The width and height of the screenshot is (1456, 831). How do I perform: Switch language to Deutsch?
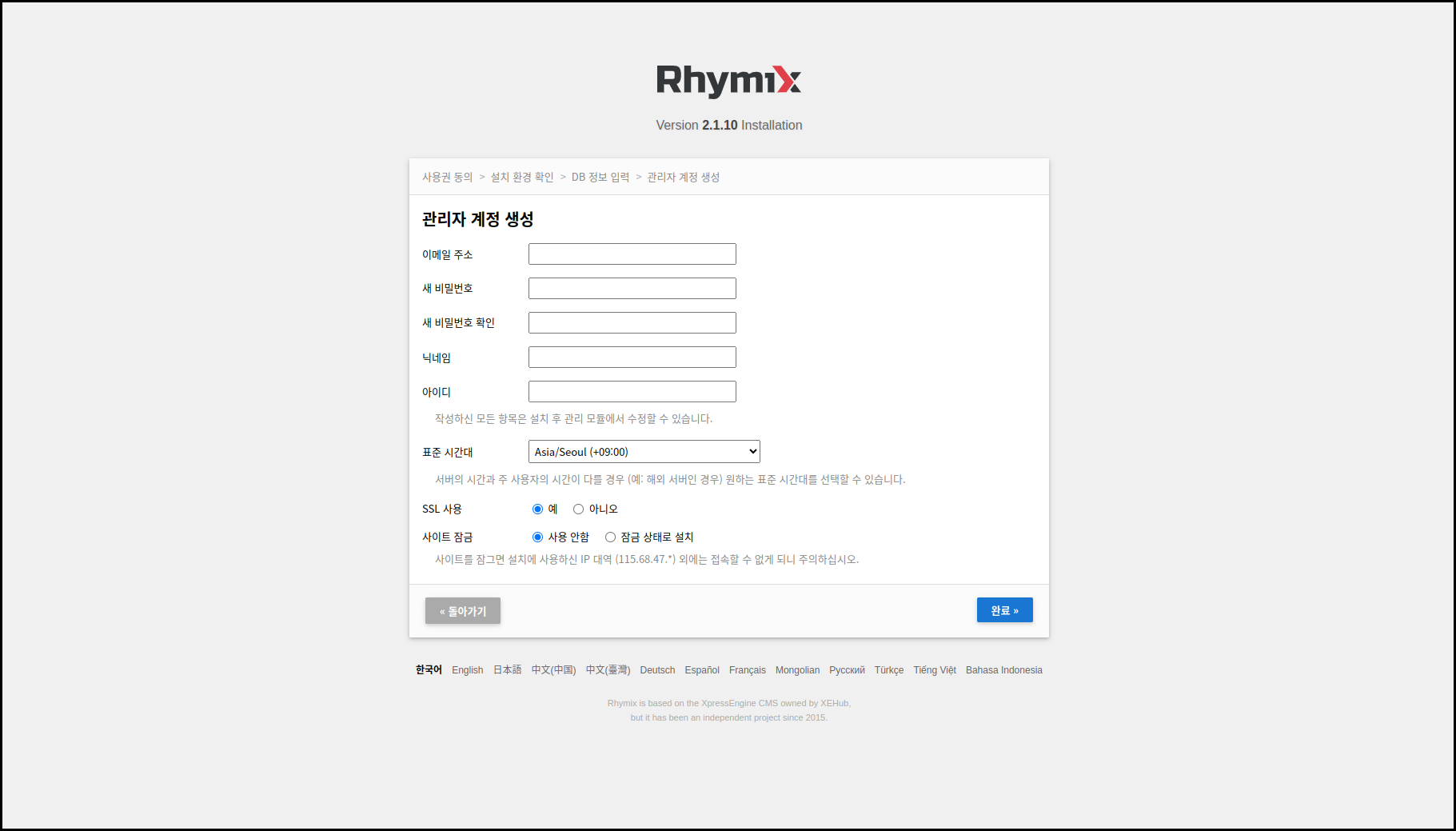coord(657,670)
